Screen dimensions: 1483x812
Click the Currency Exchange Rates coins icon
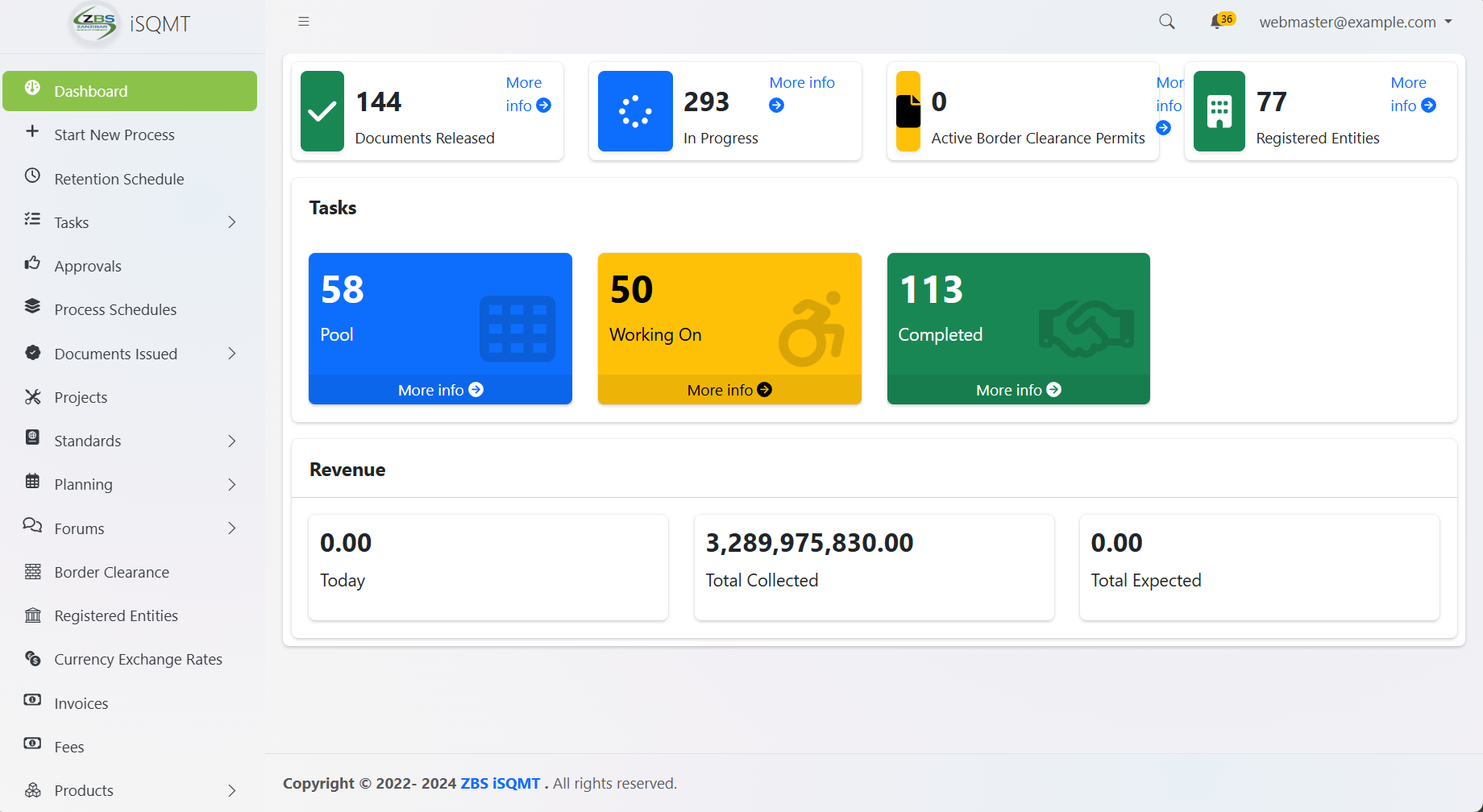coord(32,658)
